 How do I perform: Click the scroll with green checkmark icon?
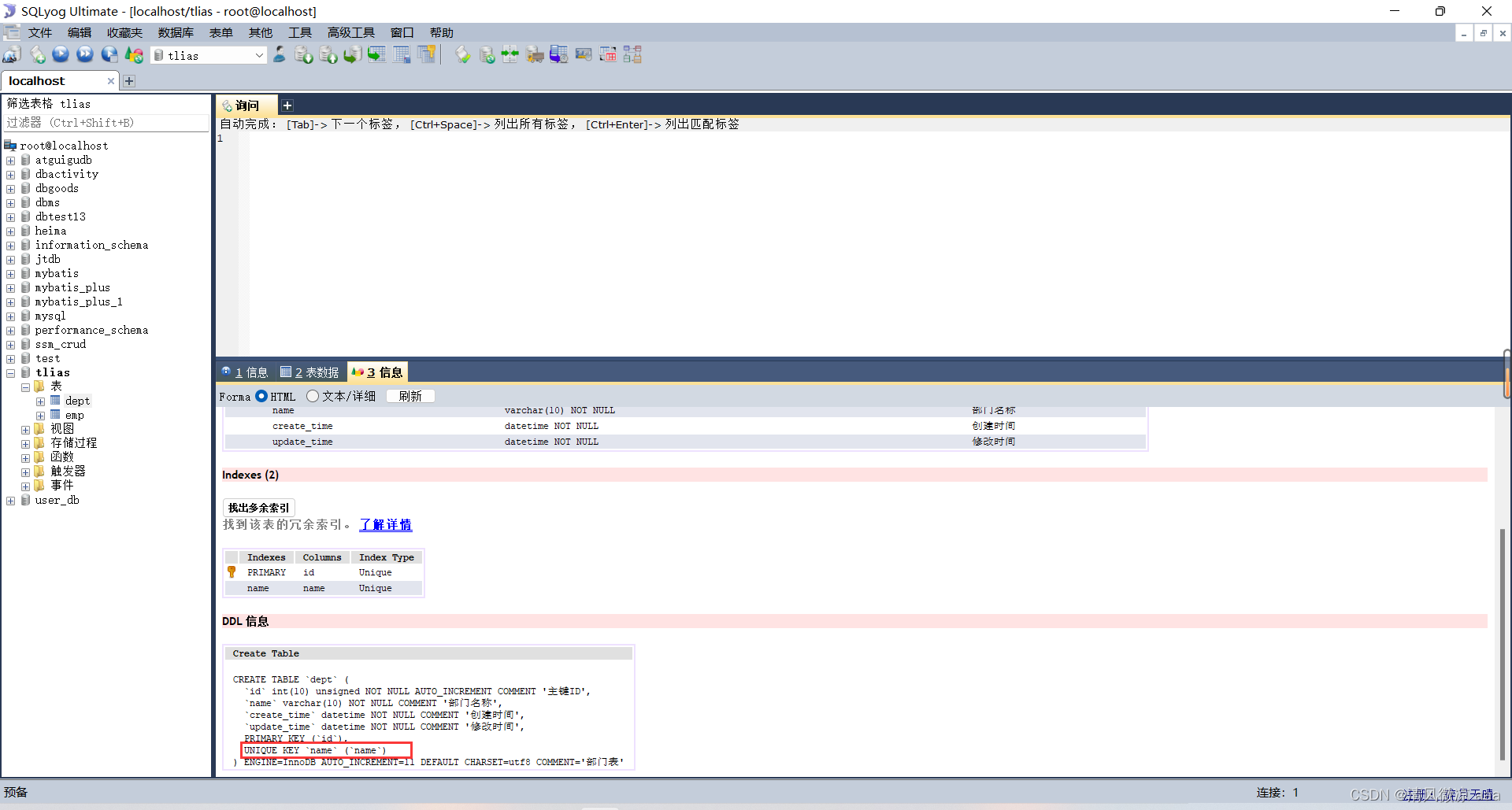click(x=463, y=55)
